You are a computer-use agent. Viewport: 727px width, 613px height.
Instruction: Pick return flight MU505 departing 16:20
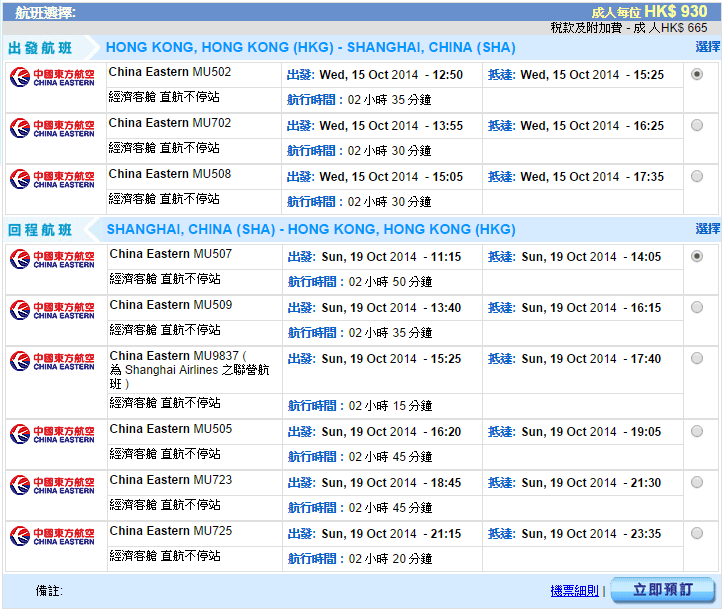[x=697, y=431]
